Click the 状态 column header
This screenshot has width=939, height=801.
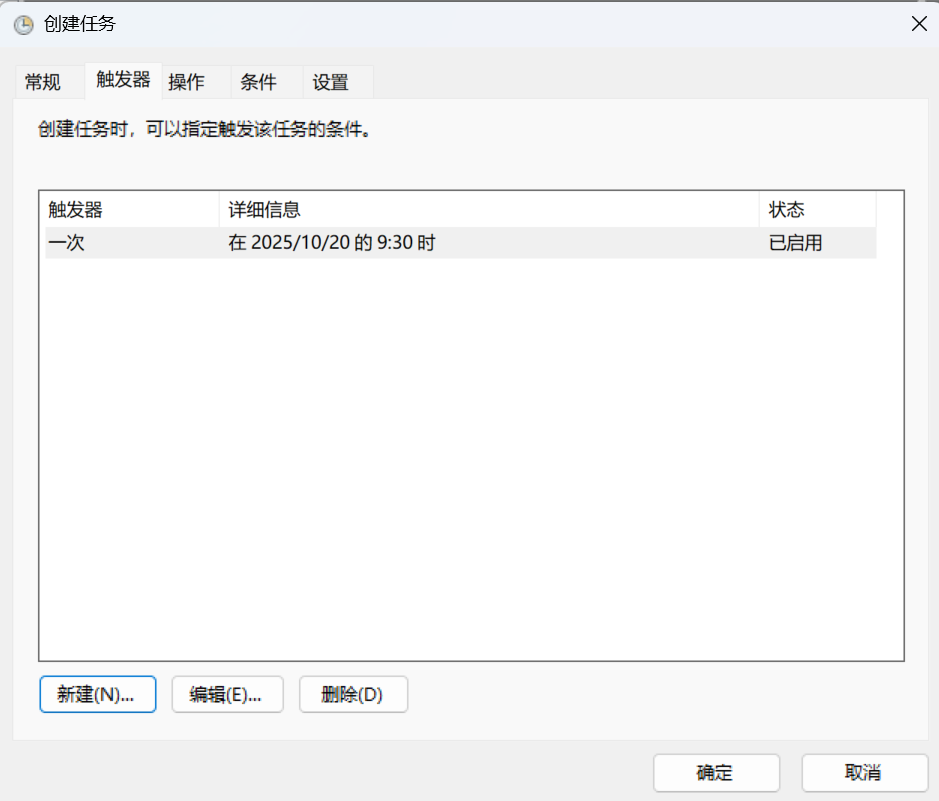[818, 210]
